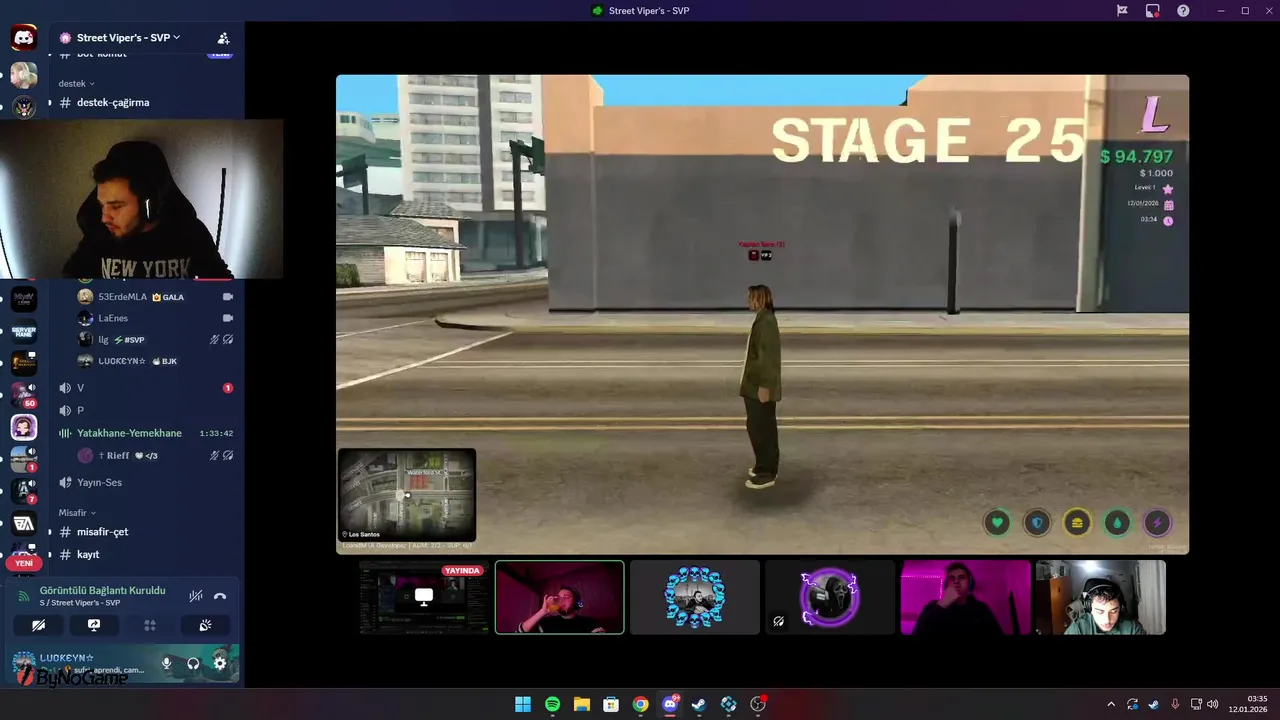The height and width of the screenshot is (720, 1280).
Task: Collapse the destek category
Action: tap(76, 83)
